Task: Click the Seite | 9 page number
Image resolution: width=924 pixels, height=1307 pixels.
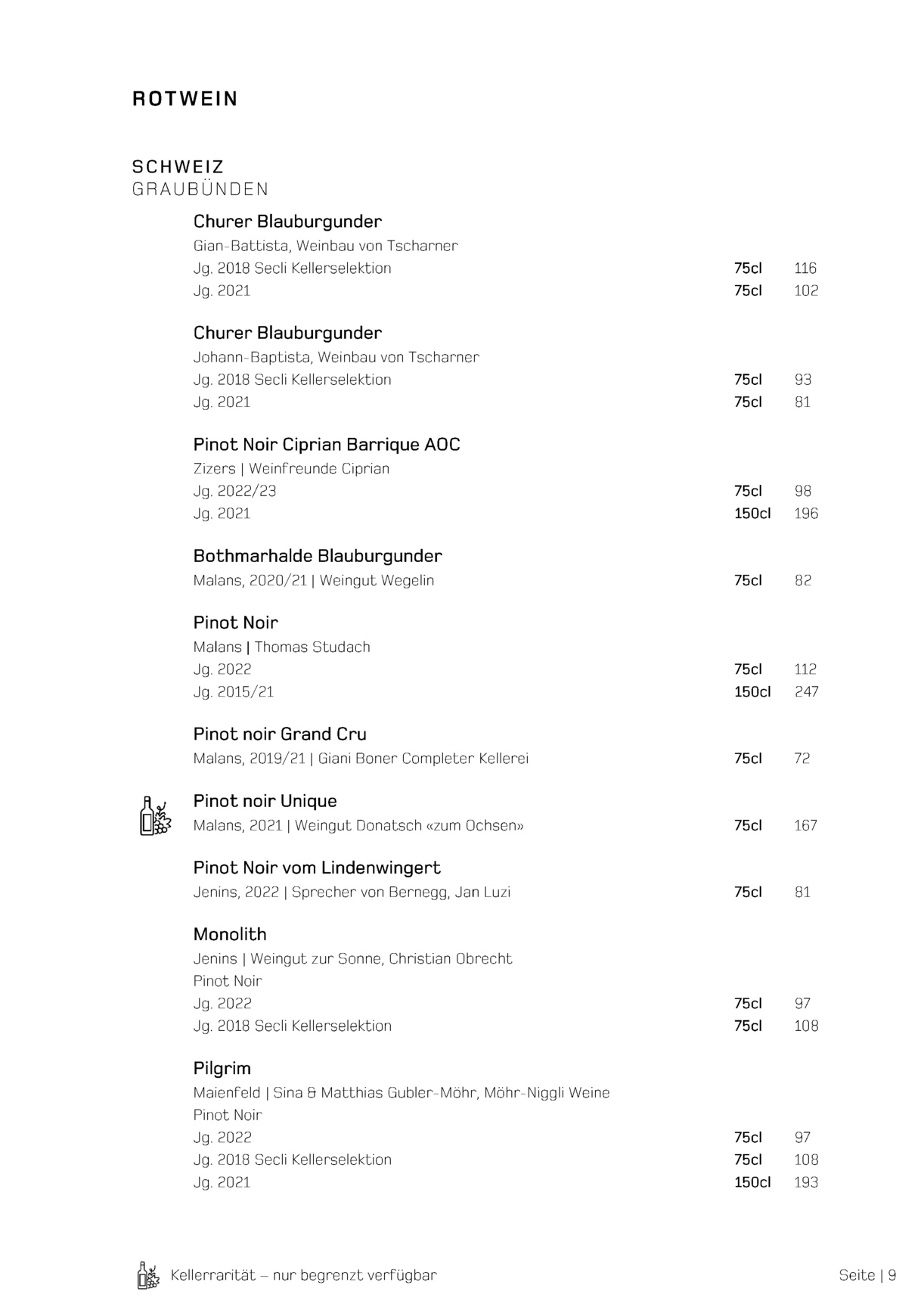Action: click(867, 1275)
